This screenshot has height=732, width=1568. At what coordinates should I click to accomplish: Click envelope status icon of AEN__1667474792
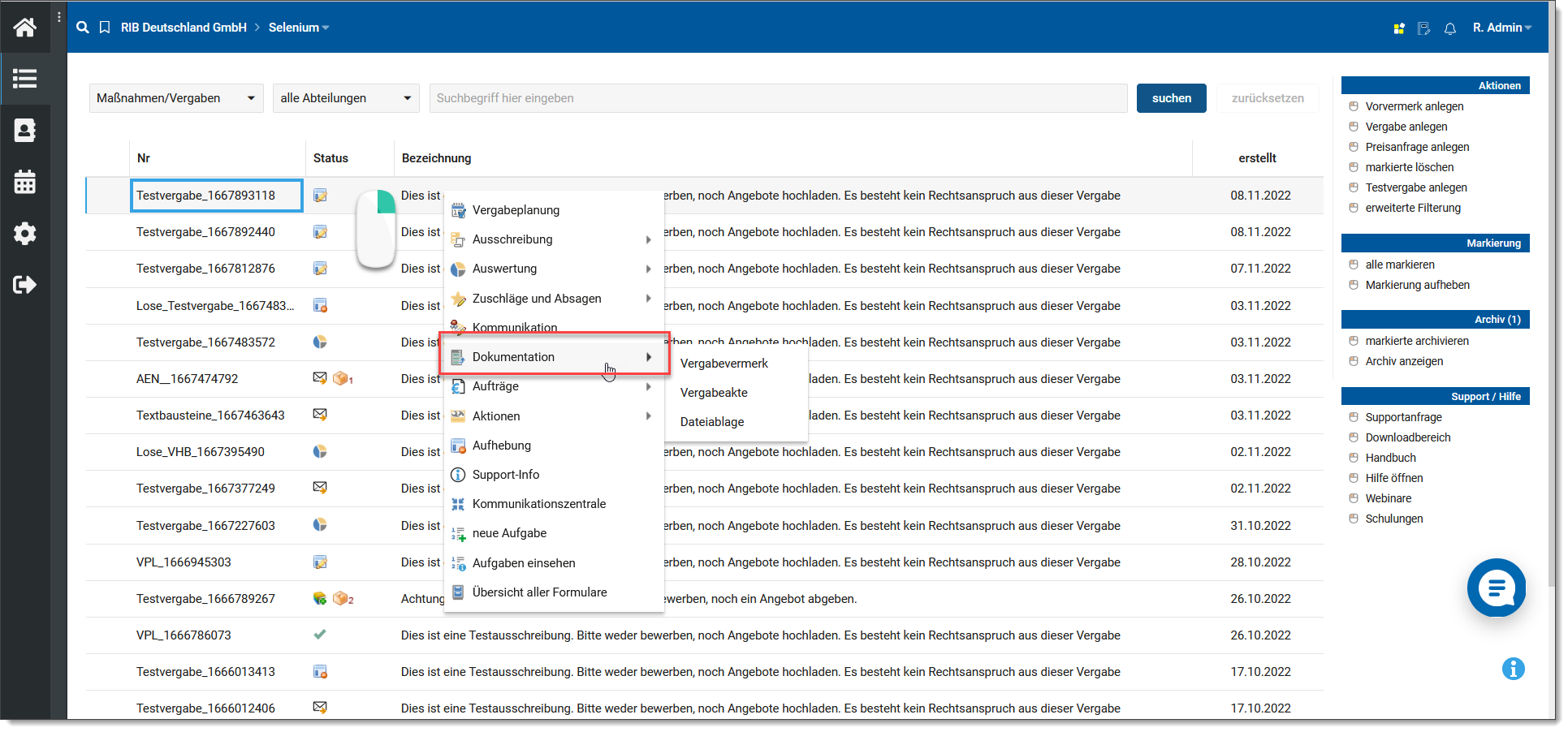pos(320,378)
